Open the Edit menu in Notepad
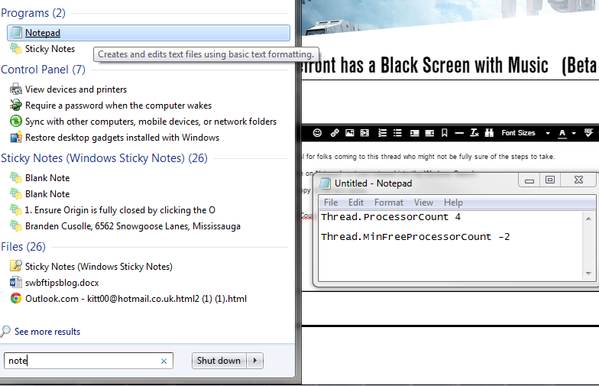Image resolution: width=599 pixels, height=386 pixels. pyautogui.click(x=356, y=203)
